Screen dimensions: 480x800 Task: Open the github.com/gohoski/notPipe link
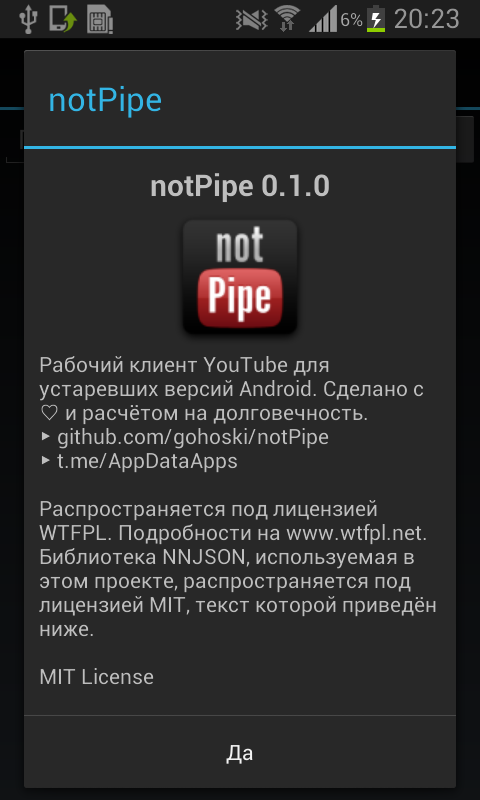click(x=193, y=437)
